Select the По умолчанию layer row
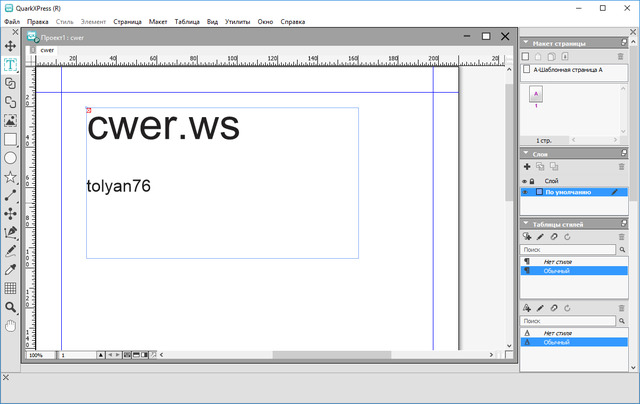This screenshot has height=404, width=640. [x=574, y=192]
